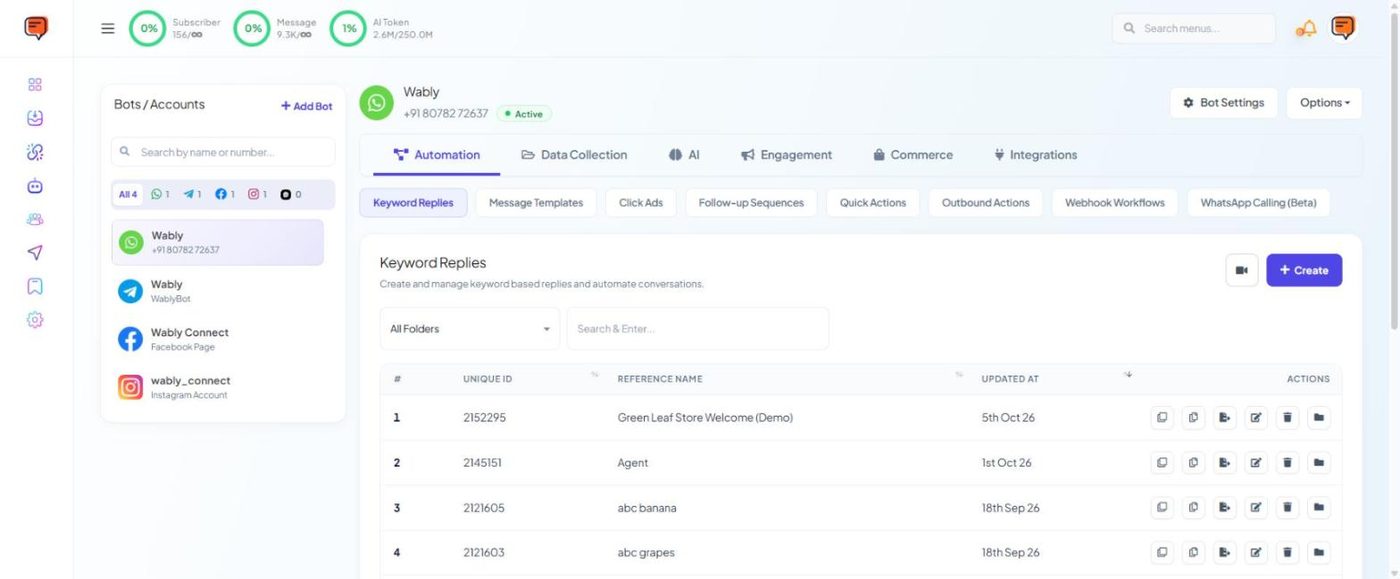Select the Wably Telegram WablyBot account
This screenshot has height=579, width=1400.
point(217,291)
